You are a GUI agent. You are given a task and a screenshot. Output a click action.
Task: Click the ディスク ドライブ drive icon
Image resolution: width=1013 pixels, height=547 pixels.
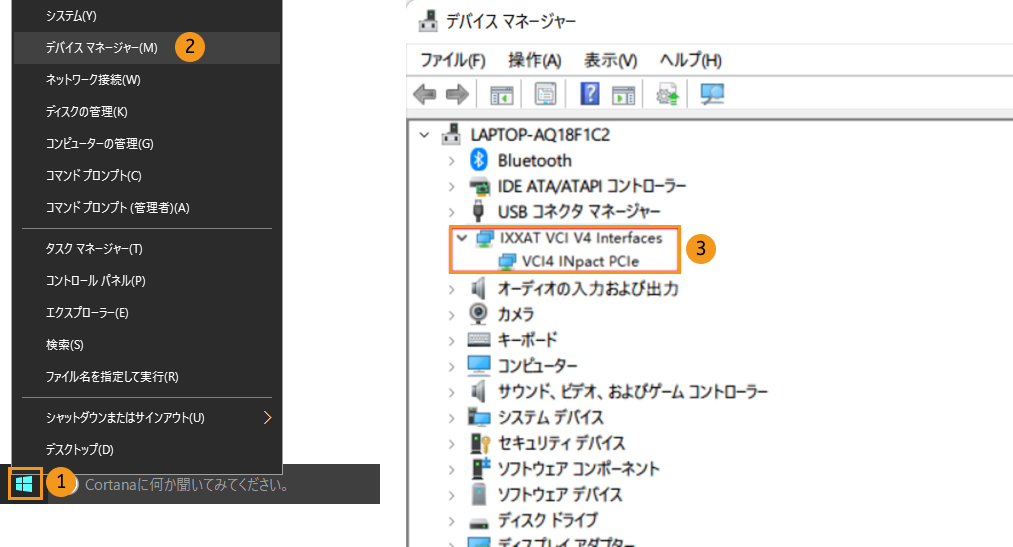pyautogui.click(x=479, y=522)
